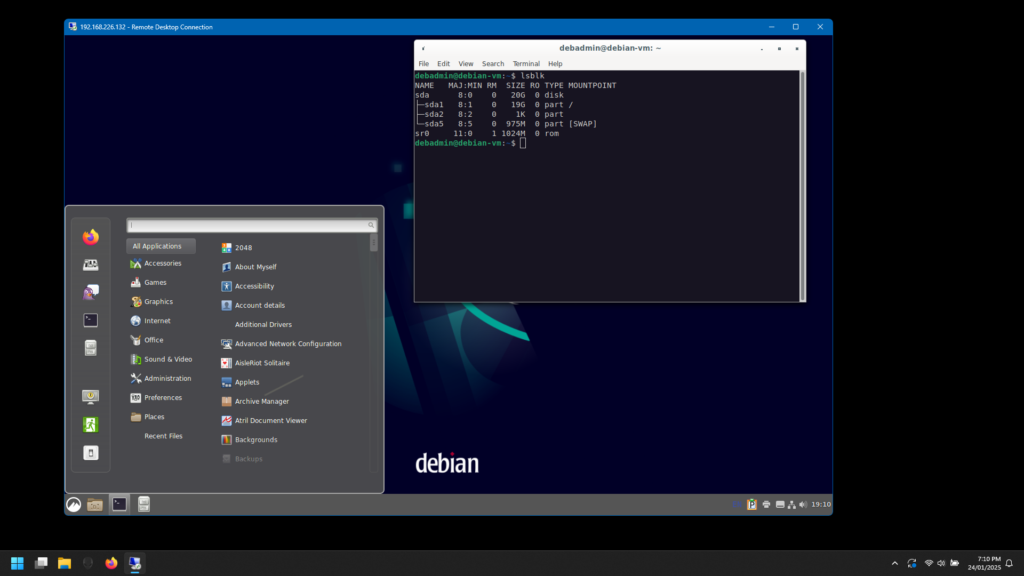Open the Terminal menu in the terminal window

[526, 63]
